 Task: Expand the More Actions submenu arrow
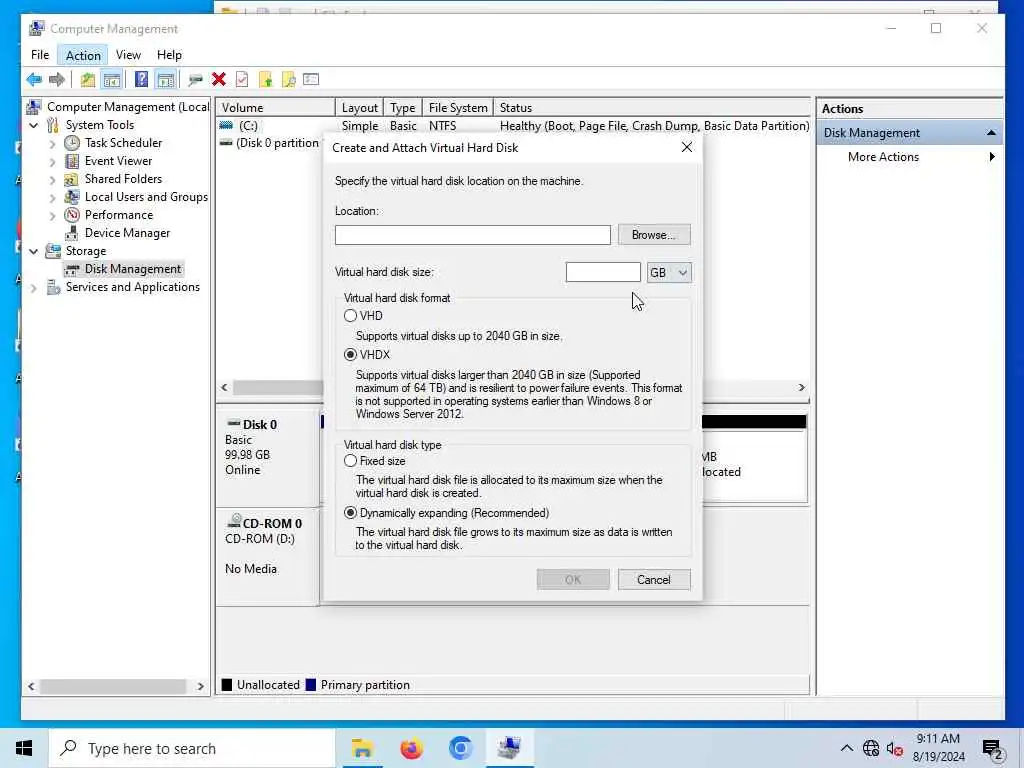pyautogui.click(x=992, y=157)
